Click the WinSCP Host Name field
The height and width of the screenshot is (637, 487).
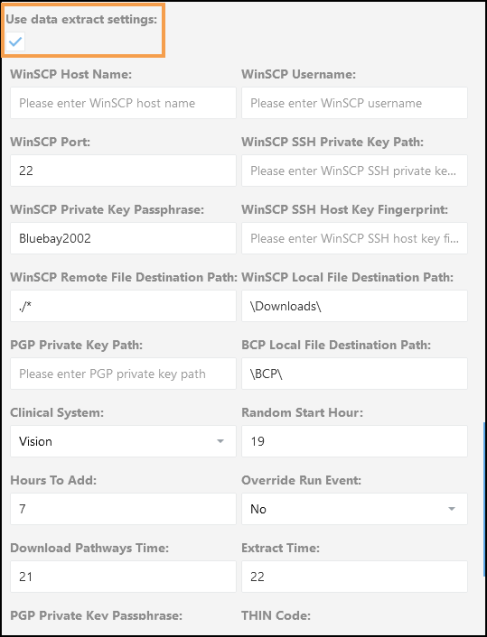coord(123,103)
